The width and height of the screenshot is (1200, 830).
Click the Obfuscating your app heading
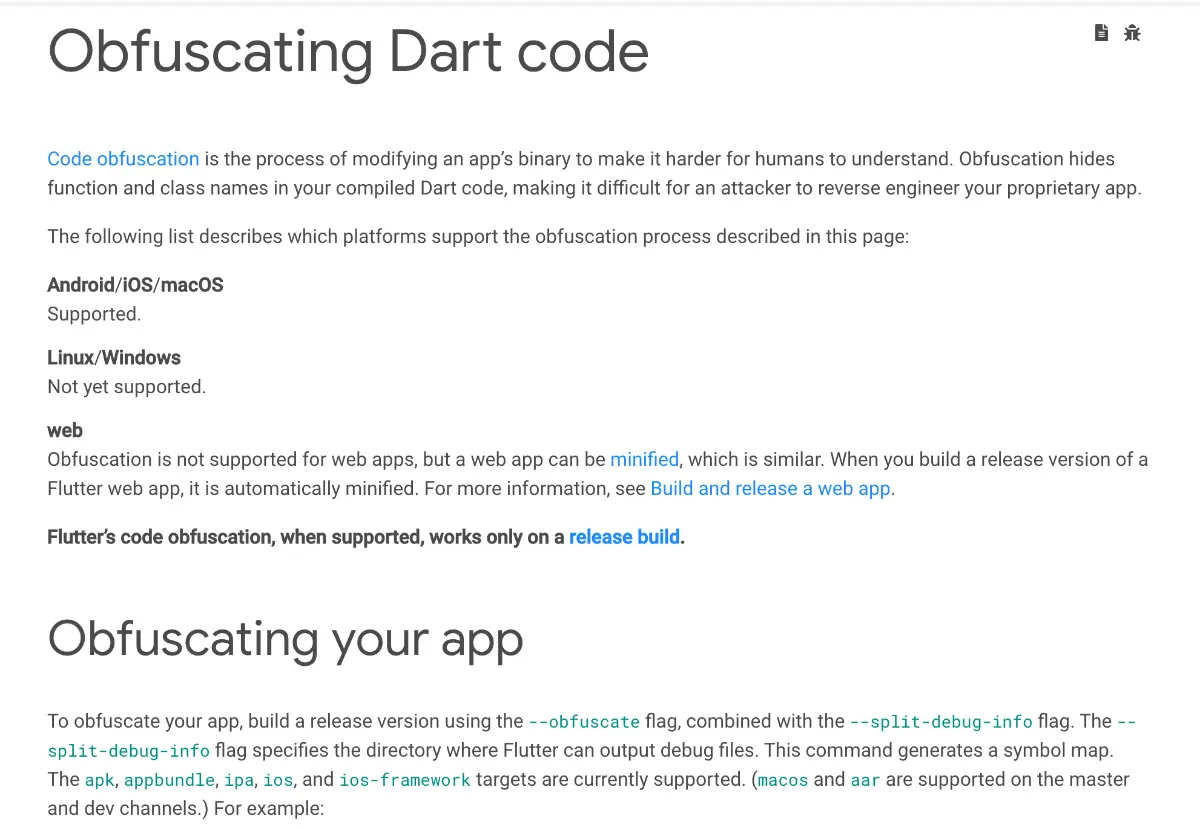[285, 638]
